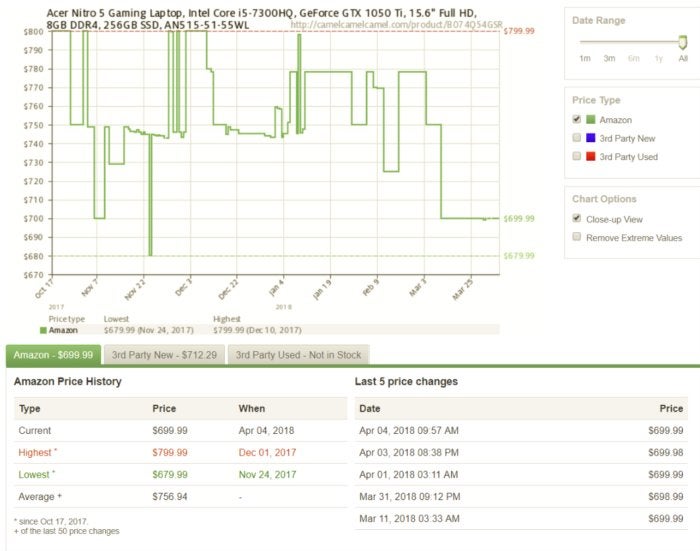Set date range to All
The width and height of the screenshot is (700, 551).
point(683,58)
